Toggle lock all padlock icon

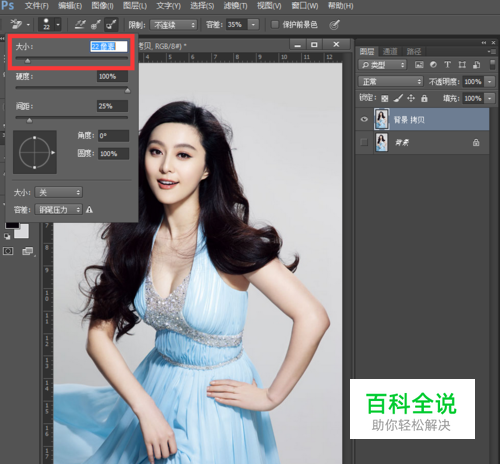pos(424,98)
